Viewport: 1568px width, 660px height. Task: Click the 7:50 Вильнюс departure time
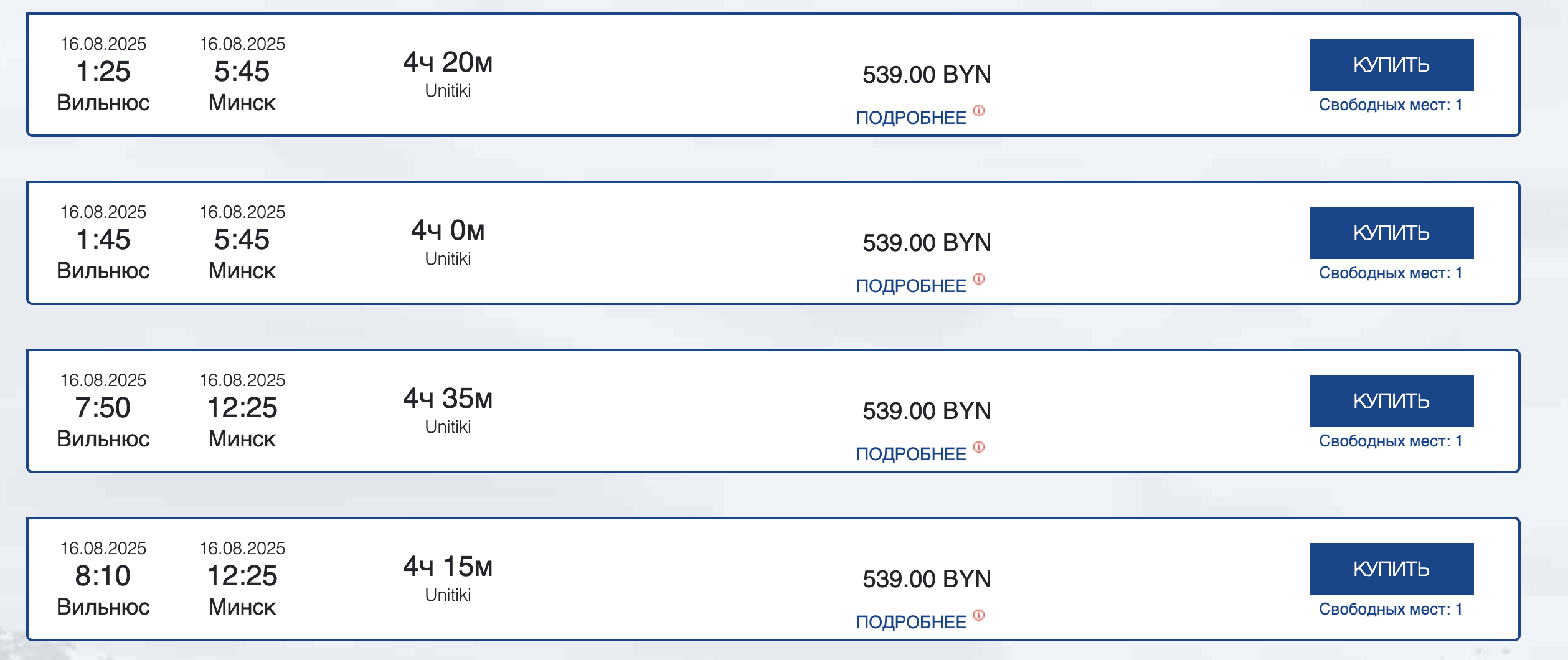point(103,408)
